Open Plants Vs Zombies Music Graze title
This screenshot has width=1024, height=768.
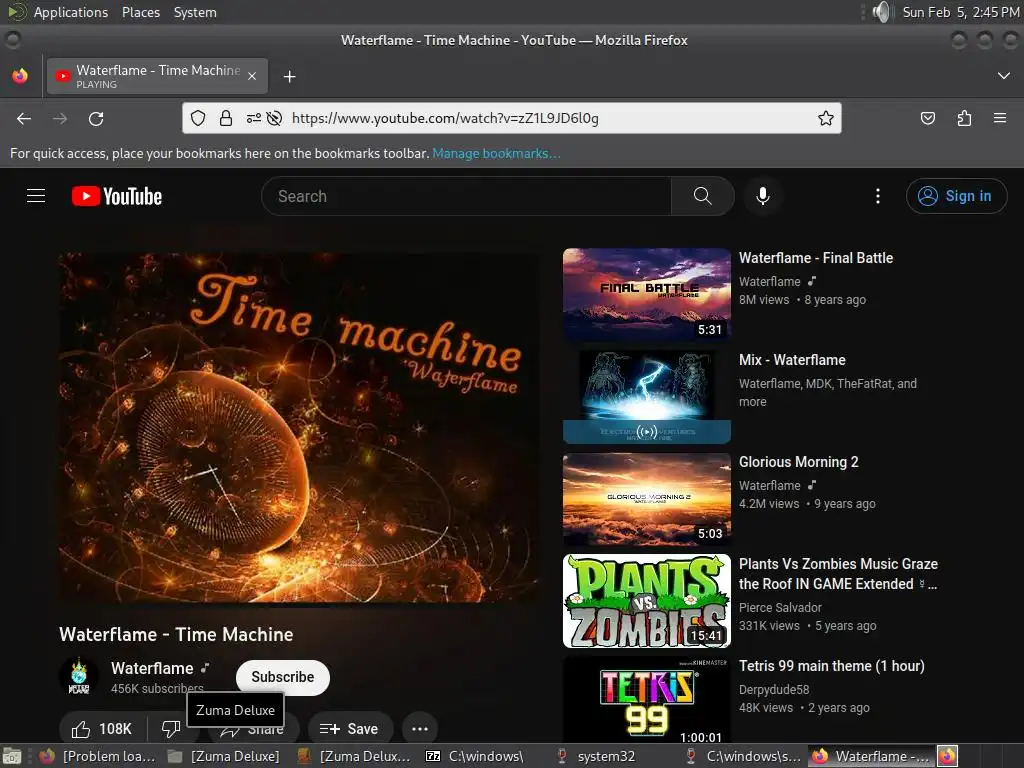(x=838, y=573)
